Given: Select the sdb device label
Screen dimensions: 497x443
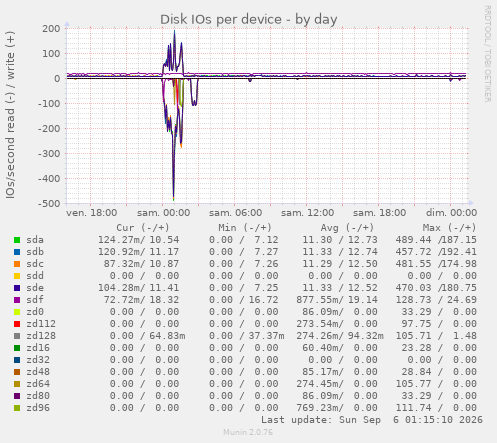Looking at the screenshot, I should tap(35, 252).
